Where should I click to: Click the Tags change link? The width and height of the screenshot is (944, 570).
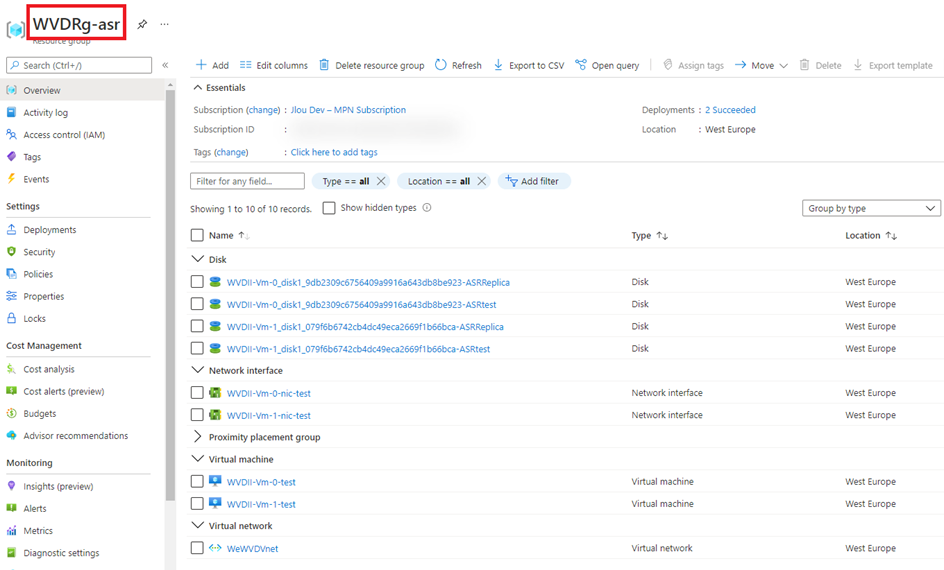pos(232,152)
